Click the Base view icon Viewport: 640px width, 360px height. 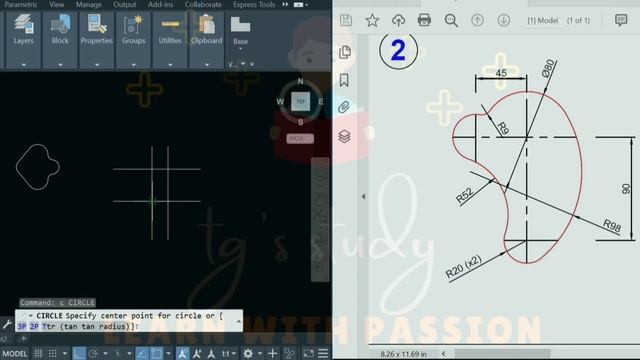[240, 24]
